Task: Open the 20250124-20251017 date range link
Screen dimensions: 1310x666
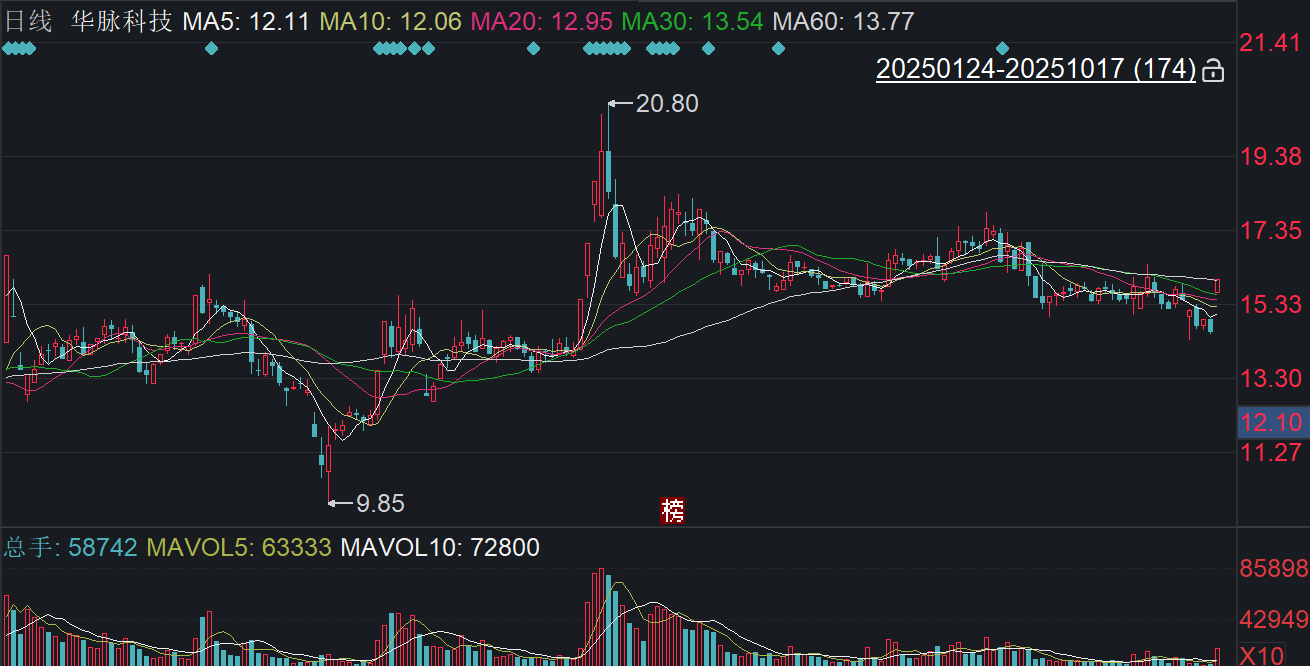Action: (1036, 69)
